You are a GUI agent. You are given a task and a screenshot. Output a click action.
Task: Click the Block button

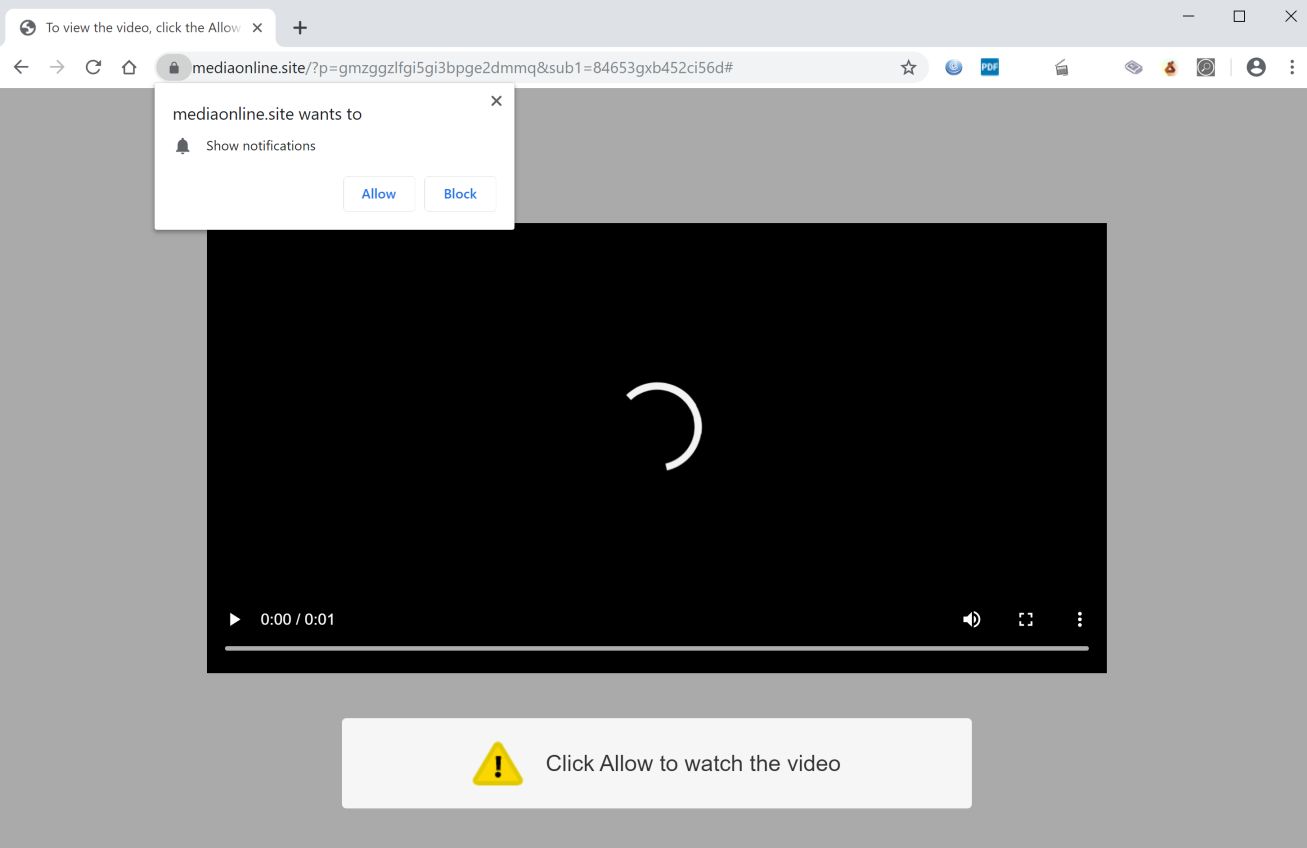[459, 193]
